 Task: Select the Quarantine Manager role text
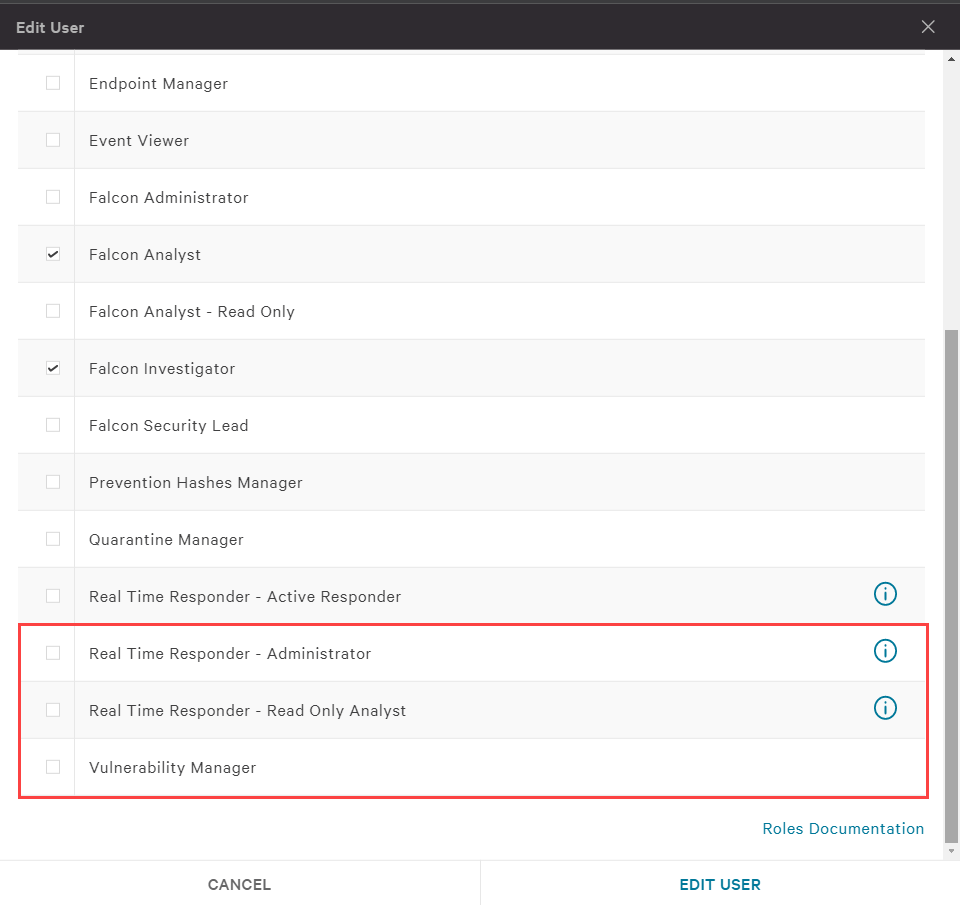(x=167, y=539)
